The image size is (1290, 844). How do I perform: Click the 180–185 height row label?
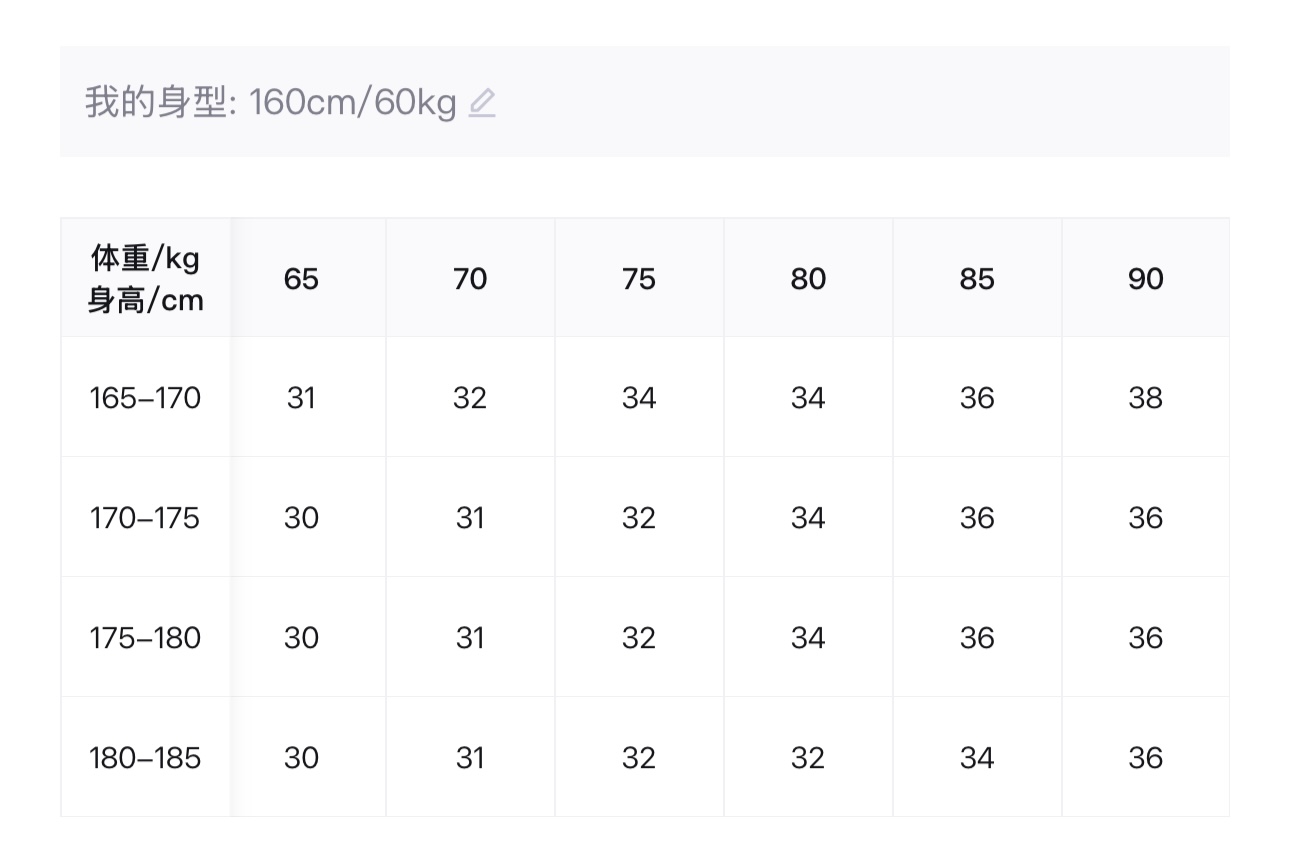[145, 758]
